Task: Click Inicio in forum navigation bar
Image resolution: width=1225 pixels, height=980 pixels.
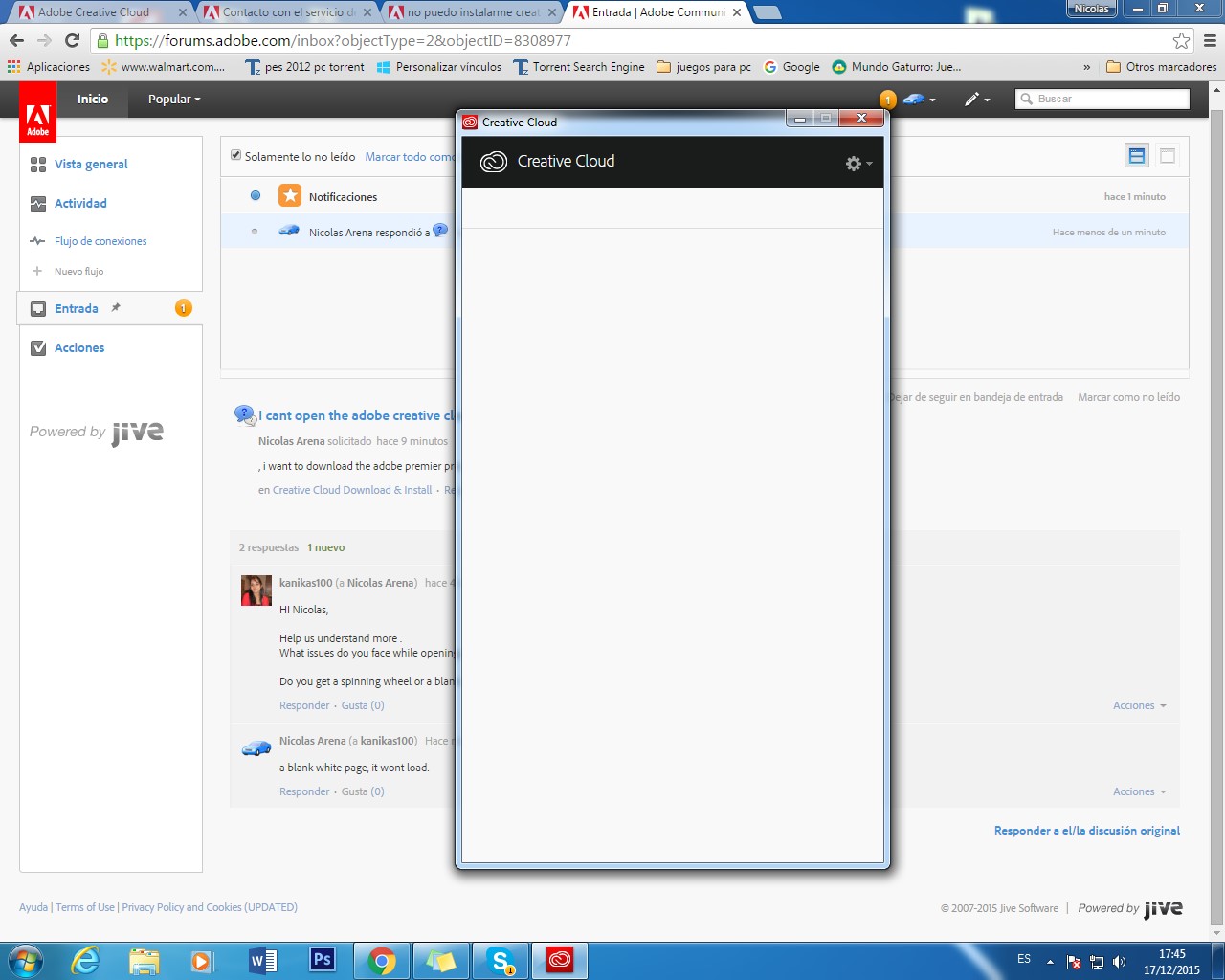Action: [93, 99]
